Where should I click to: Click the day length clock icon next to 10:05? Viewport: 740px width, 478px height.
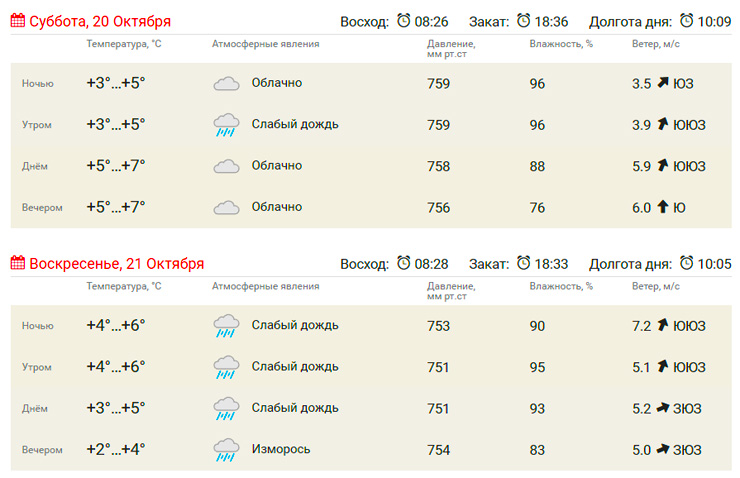click(x=687, y=263)
